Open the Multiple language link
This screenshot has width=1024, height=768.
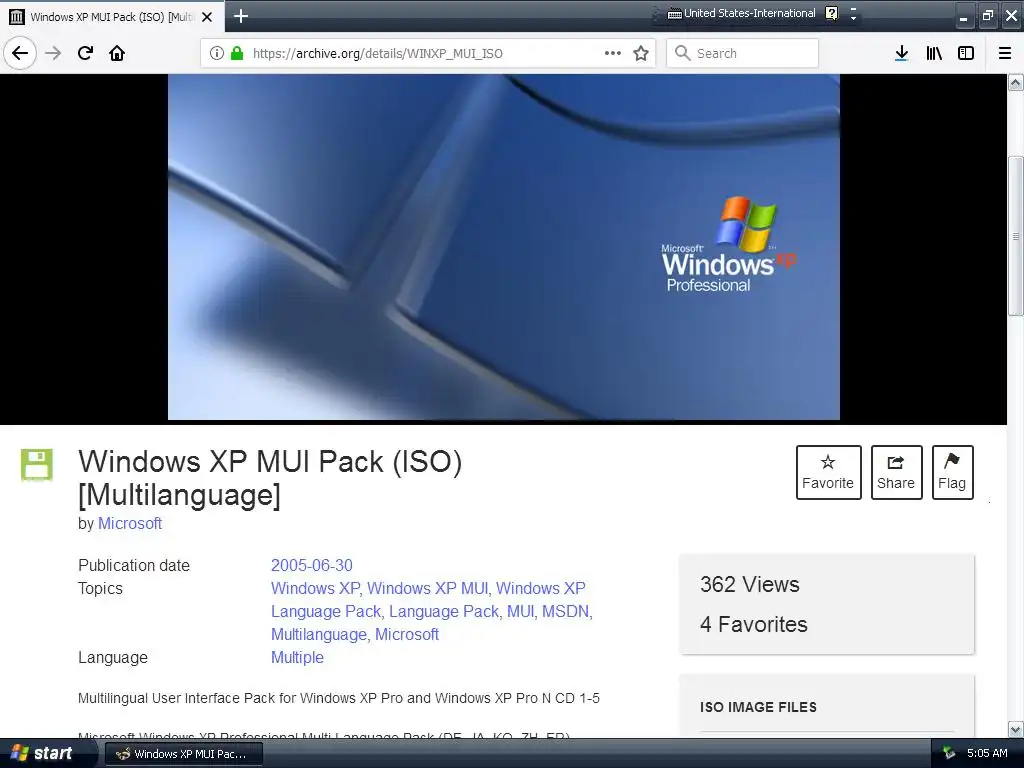coord(297,657)
